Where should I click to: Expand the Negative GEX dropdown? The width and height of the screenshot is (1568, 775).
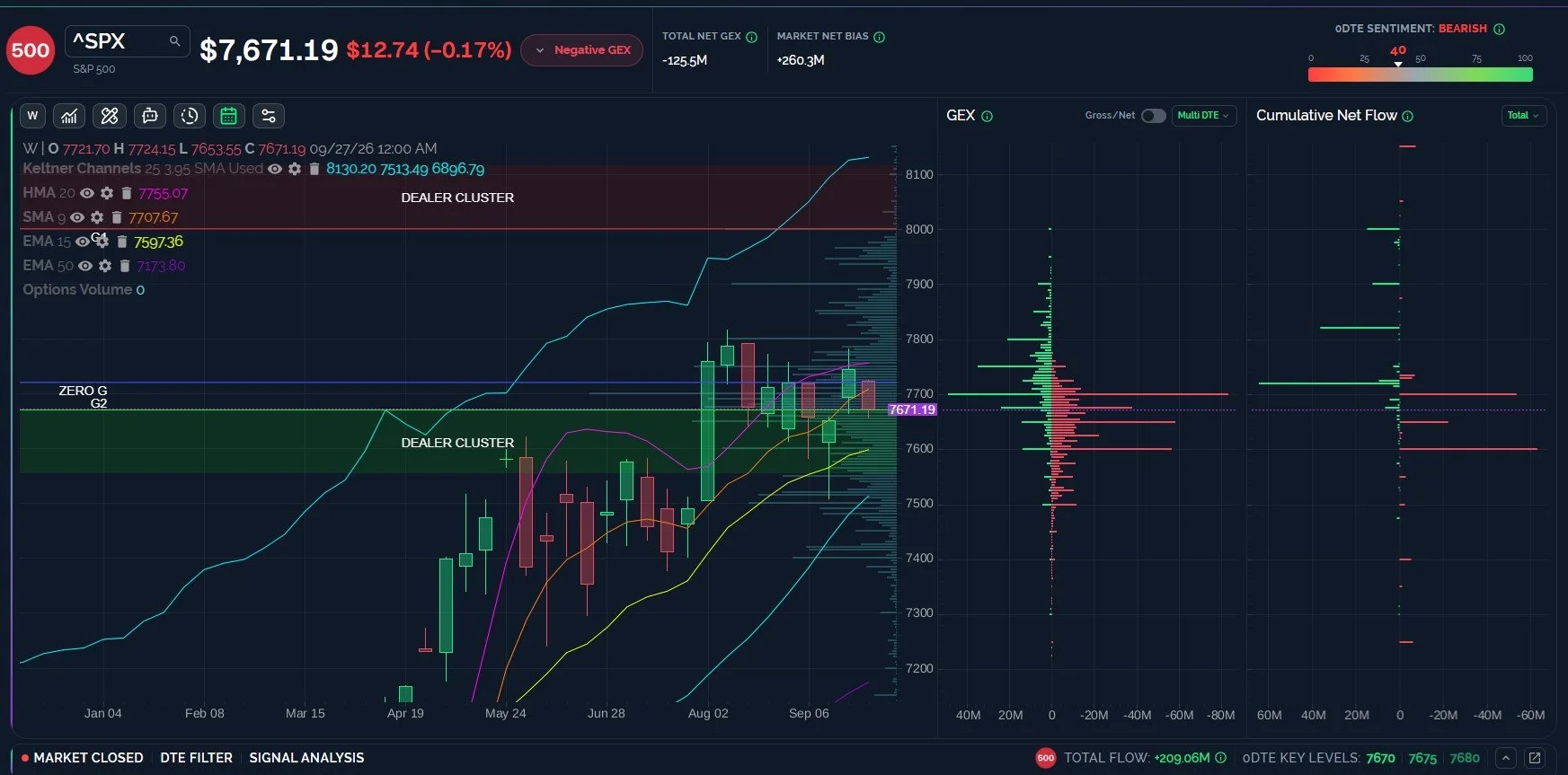click(582, 50)
